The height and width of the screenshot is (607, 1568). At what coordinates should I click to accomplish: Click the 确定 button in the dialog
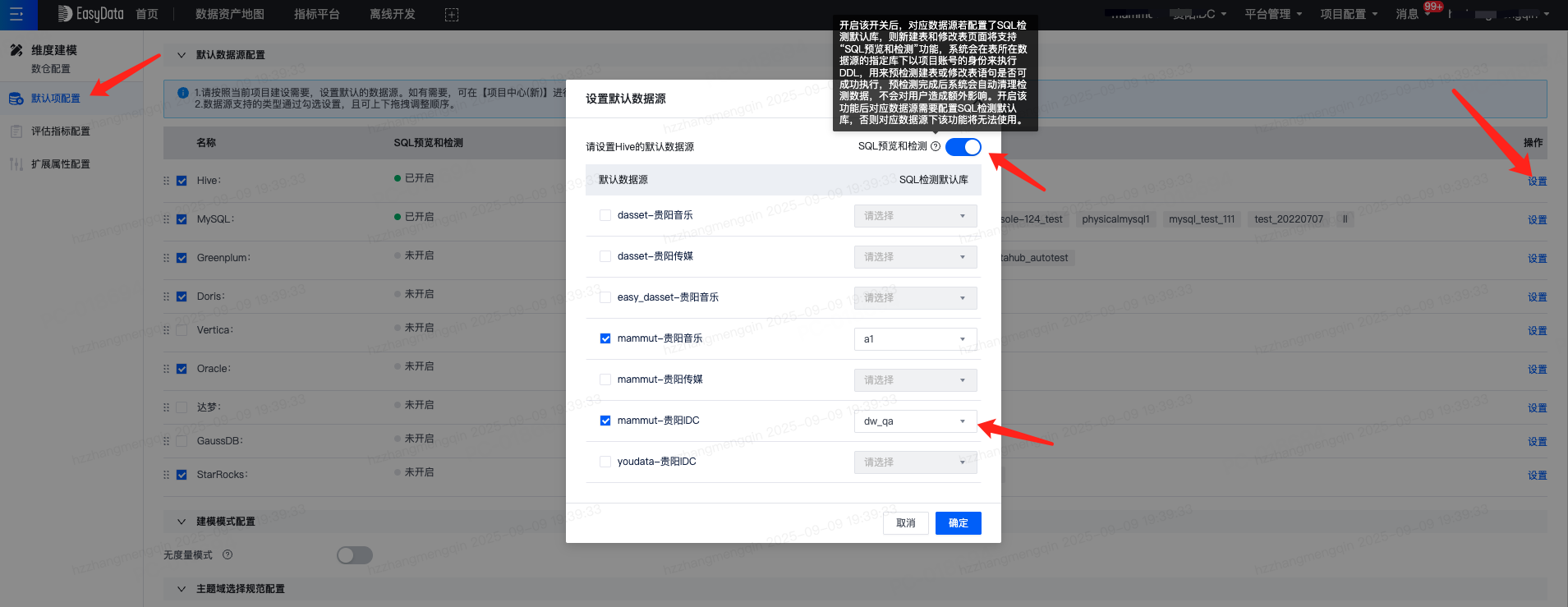tap(958, 523)
